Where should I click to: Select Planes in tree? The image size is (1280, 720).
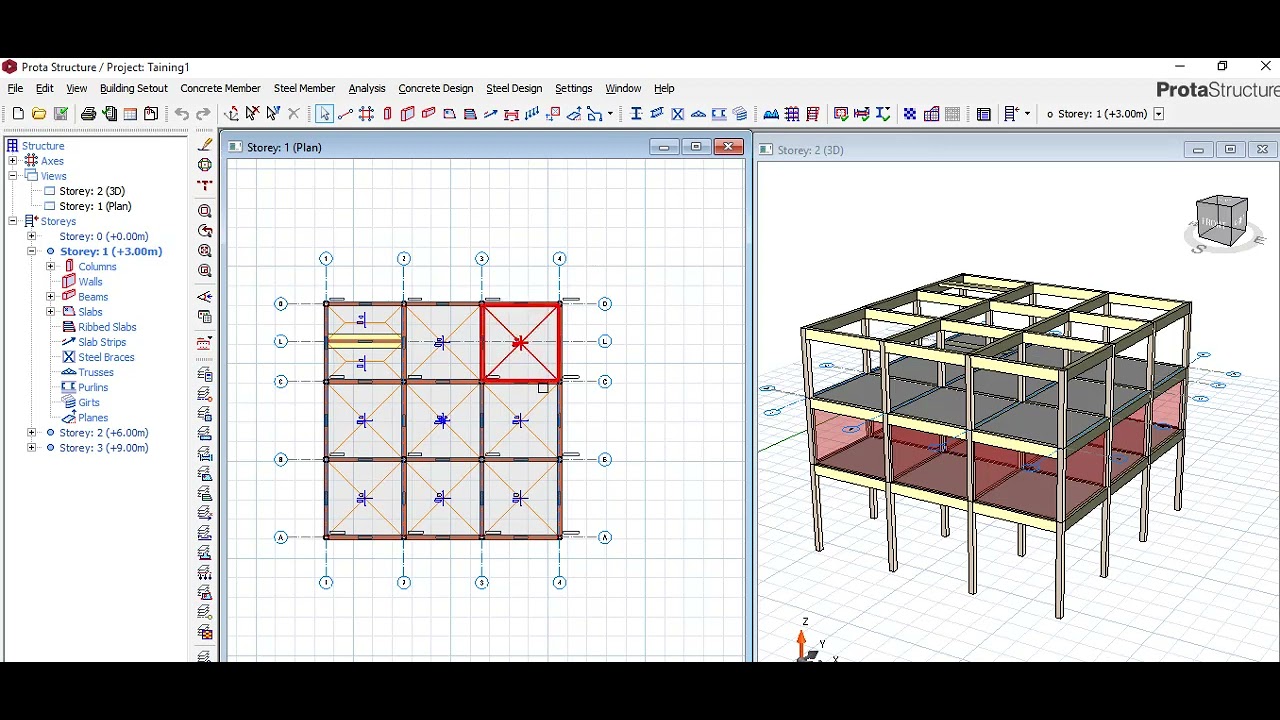pos(93,418)
